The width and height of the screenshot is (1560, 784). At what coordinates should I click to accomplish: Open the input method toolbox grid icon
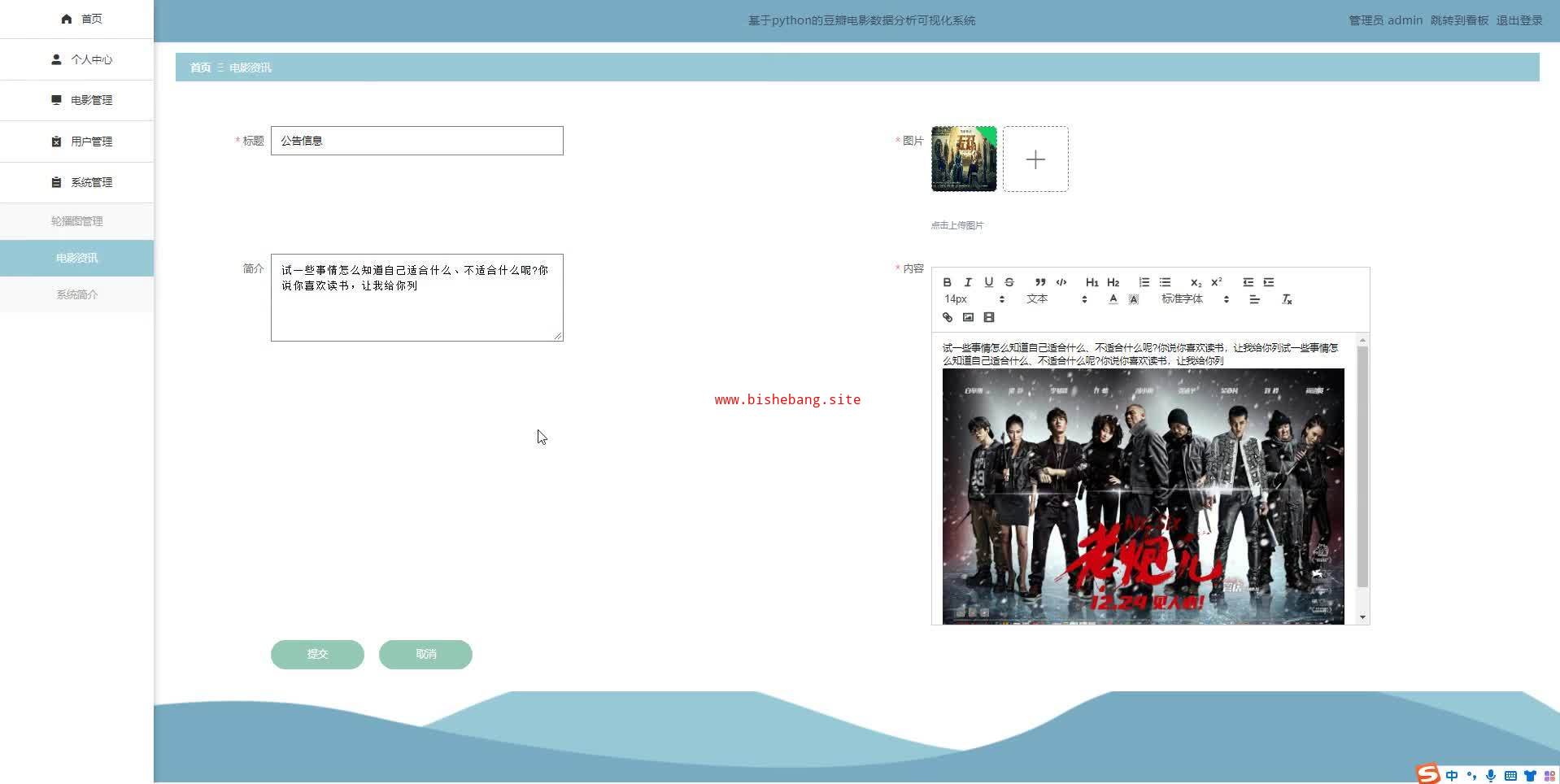pos(1549,776)
